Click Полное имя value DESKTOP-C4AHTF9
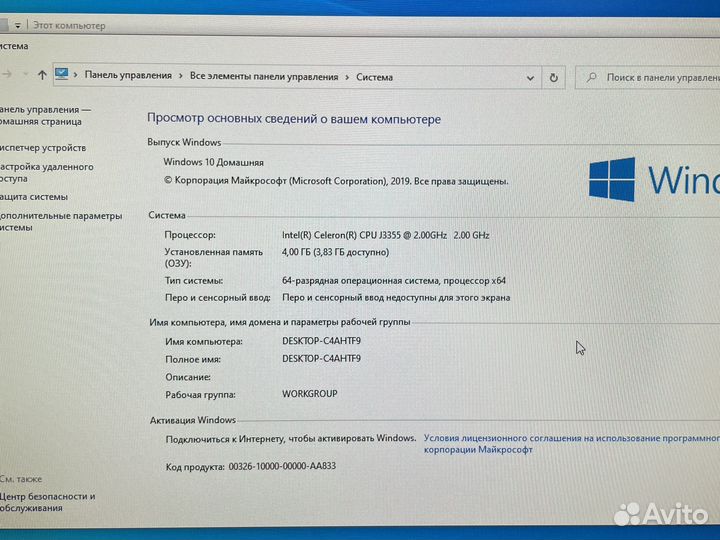Viewport: 720px width, 540px height. (321, 358)
